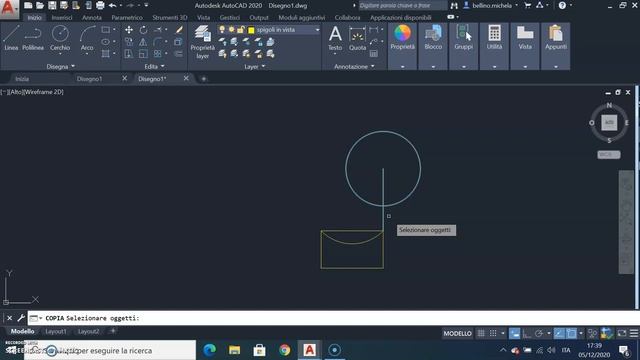Viewport: 640px width, 360px height.
Task: Toggle polar tracking in status bar
Action: click(x=539, y=333)
